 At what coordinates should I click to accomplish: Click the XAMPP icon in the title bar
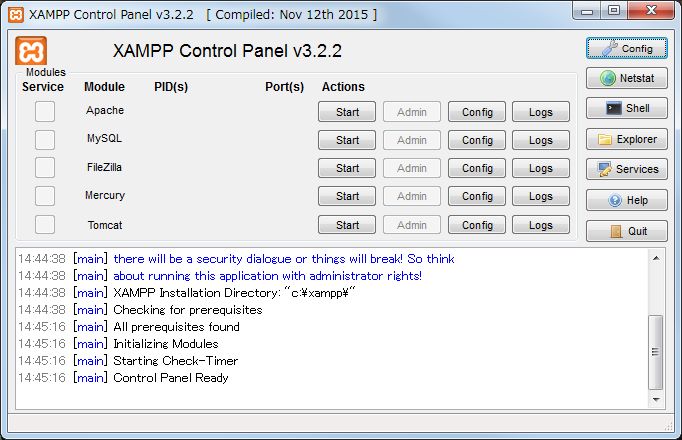(x=16, y=15)
